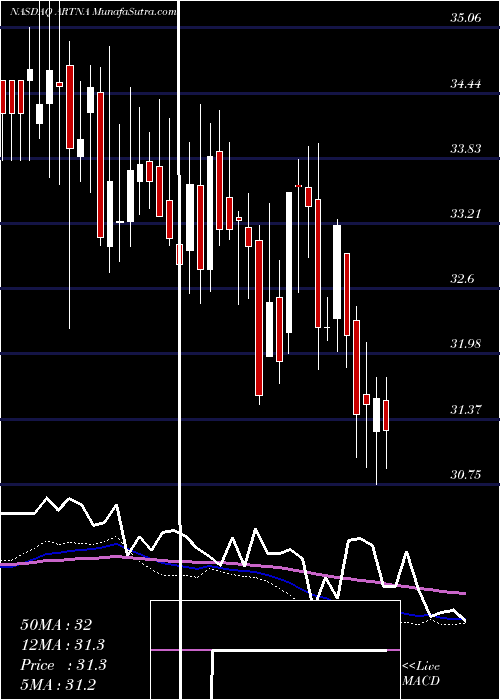The height and width of the screenshot is (700, 500).
Task: Click the NASDAQ ARTNA MunafaSutra.com header text
Action: coord(93,12)
